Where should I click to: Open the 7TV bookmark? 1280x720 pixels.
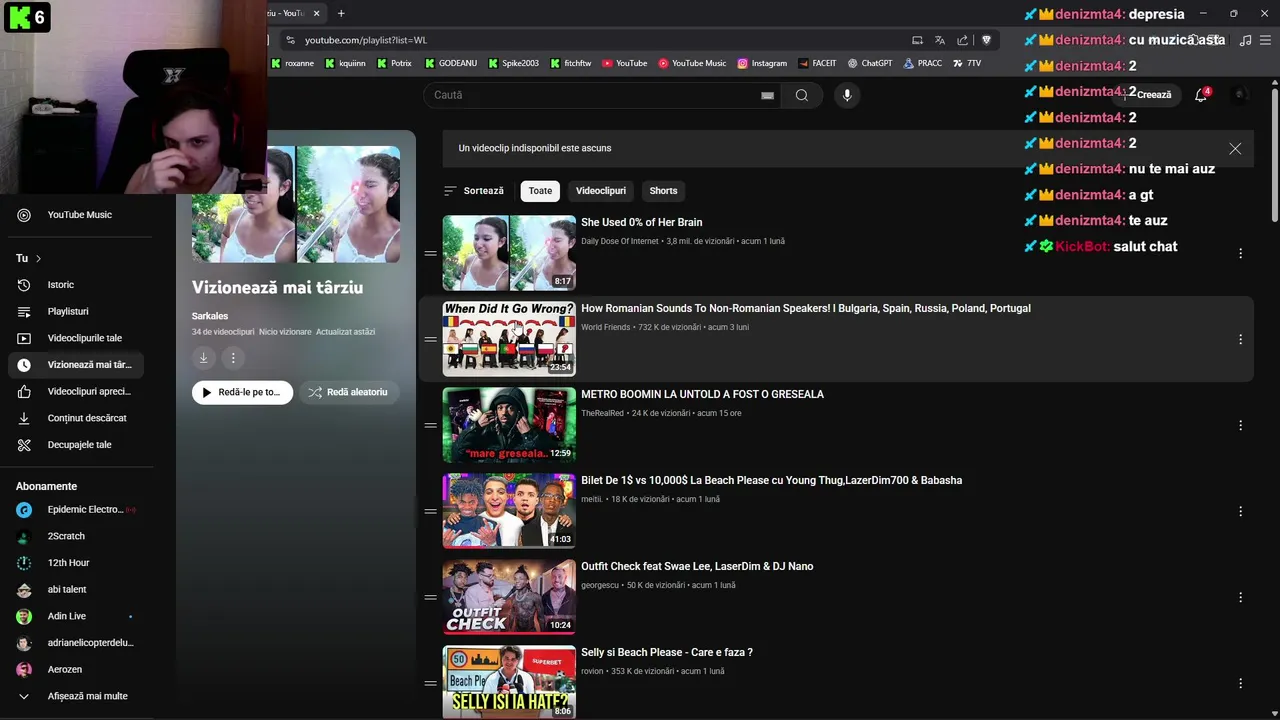967,63
